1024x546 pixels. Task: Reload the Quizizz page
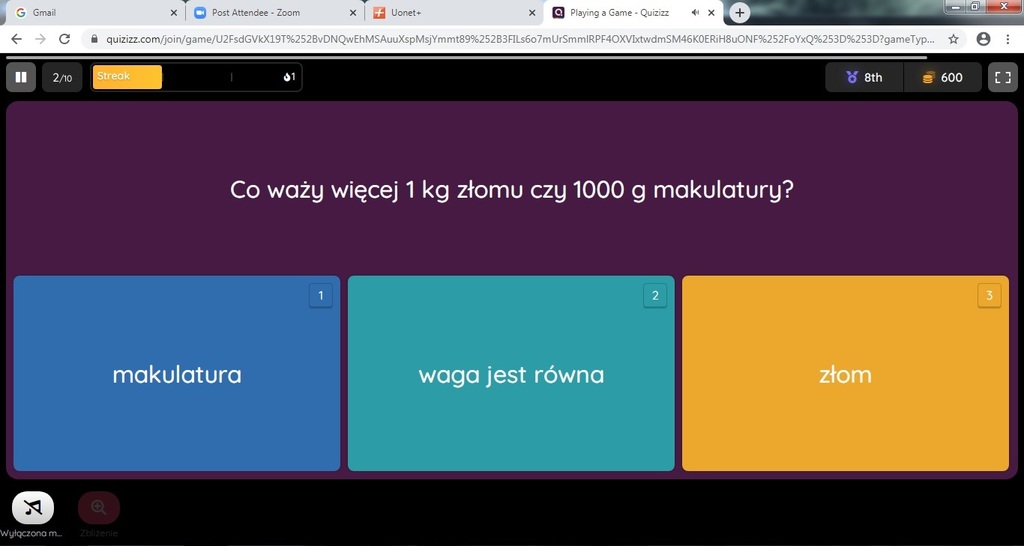65,39
